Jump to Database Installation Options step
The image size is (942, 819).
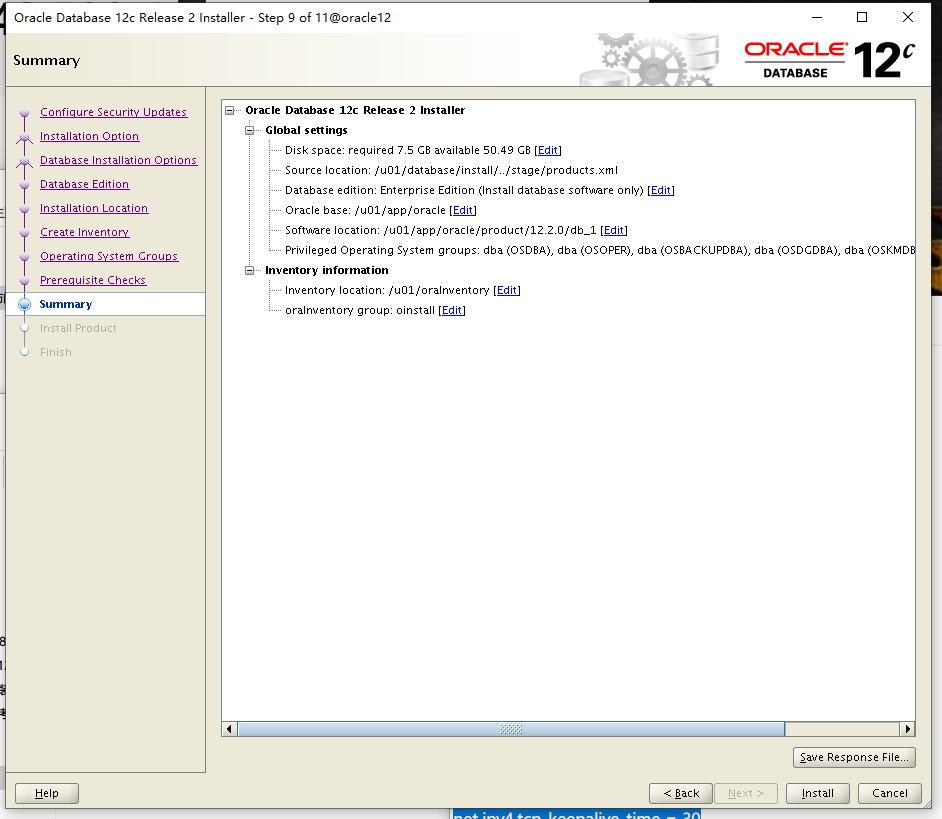(x=118, y=160)
